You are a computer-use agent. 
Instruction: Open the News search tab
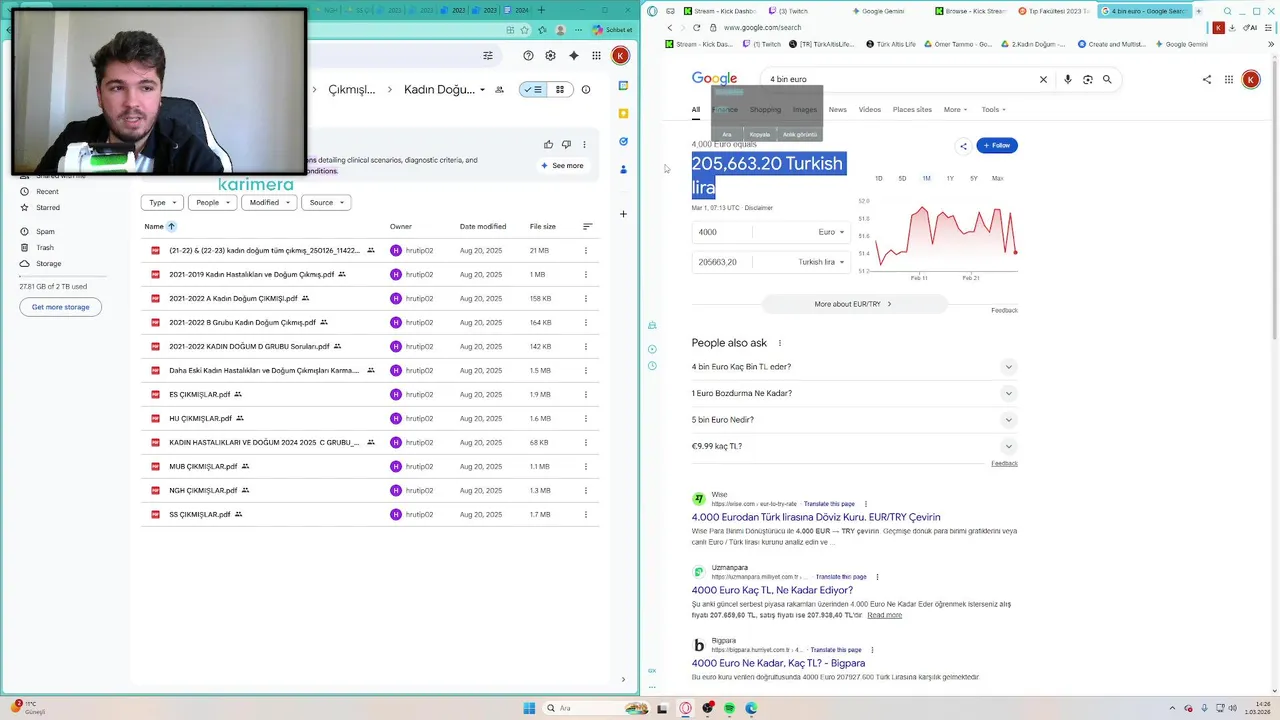(x=838, y=110)
